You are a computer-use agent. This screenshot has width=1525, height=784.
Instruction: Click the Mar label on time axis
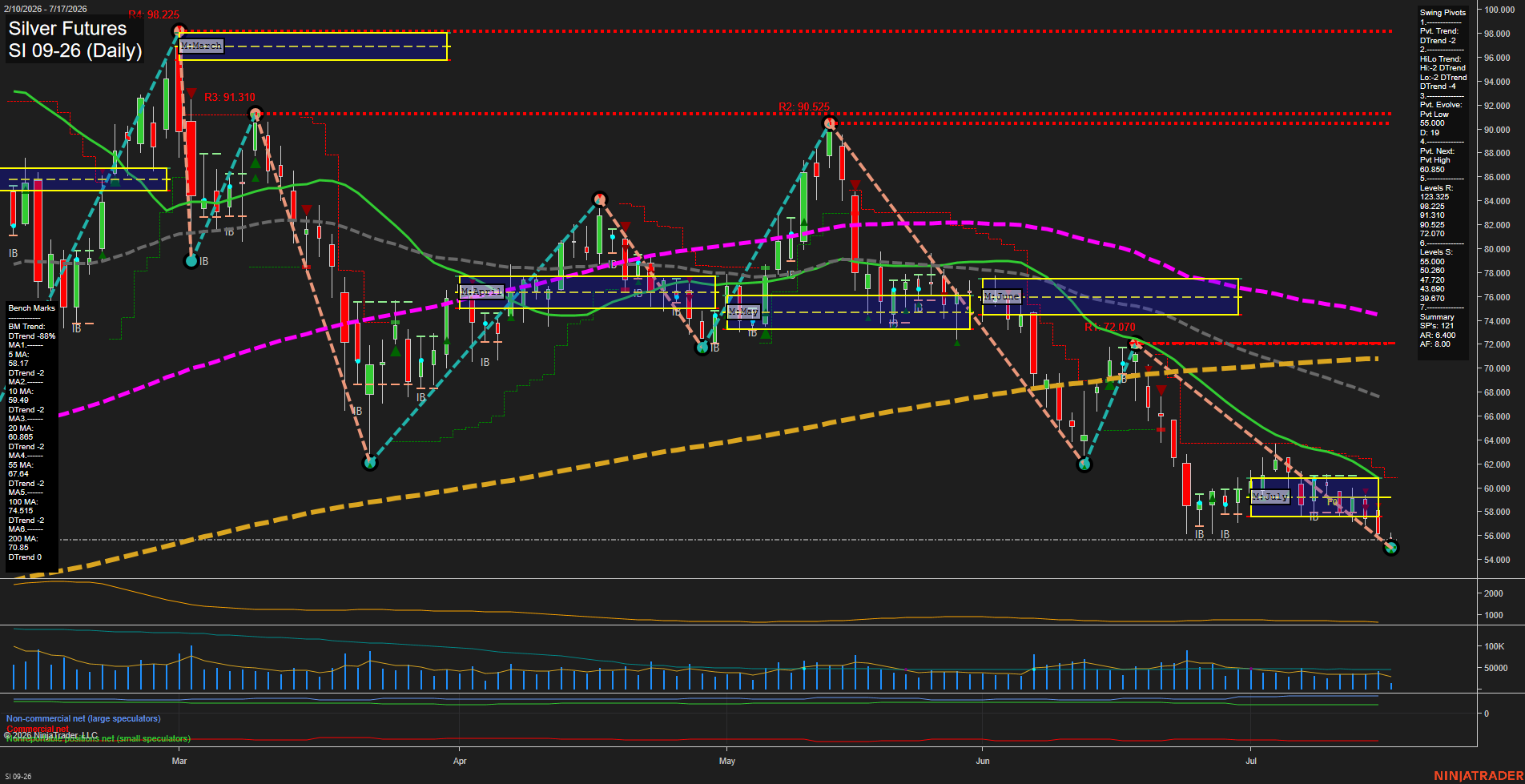click(179, 761)
